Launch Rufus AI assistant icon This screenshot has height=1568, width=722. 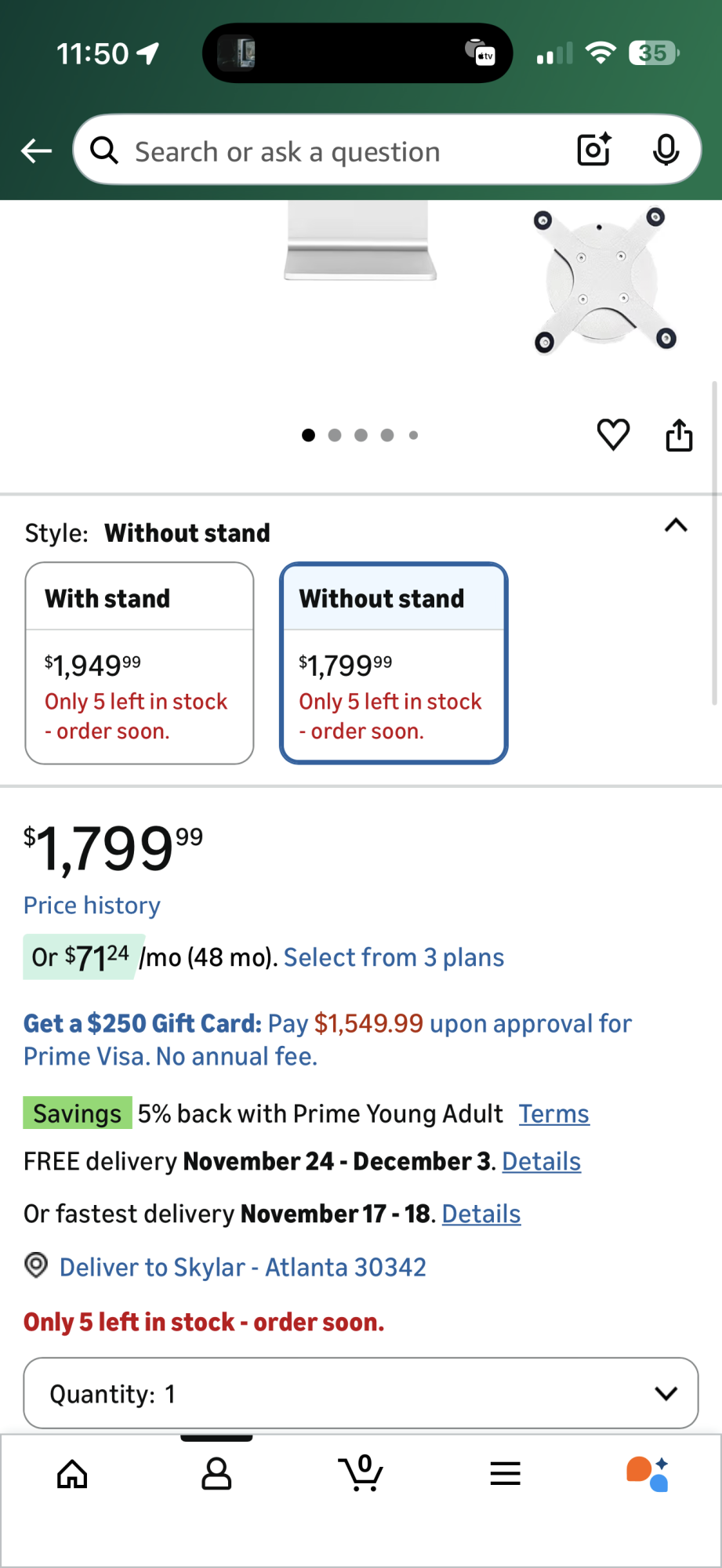(x=648, y=1474)
